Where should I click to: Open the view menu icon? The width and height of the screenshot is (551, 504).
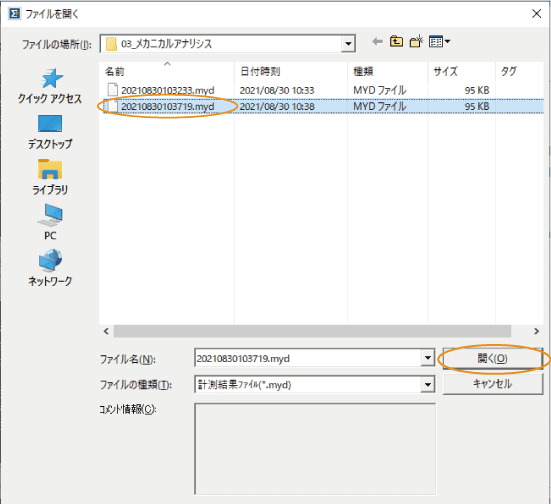click(x=439, y=42)
